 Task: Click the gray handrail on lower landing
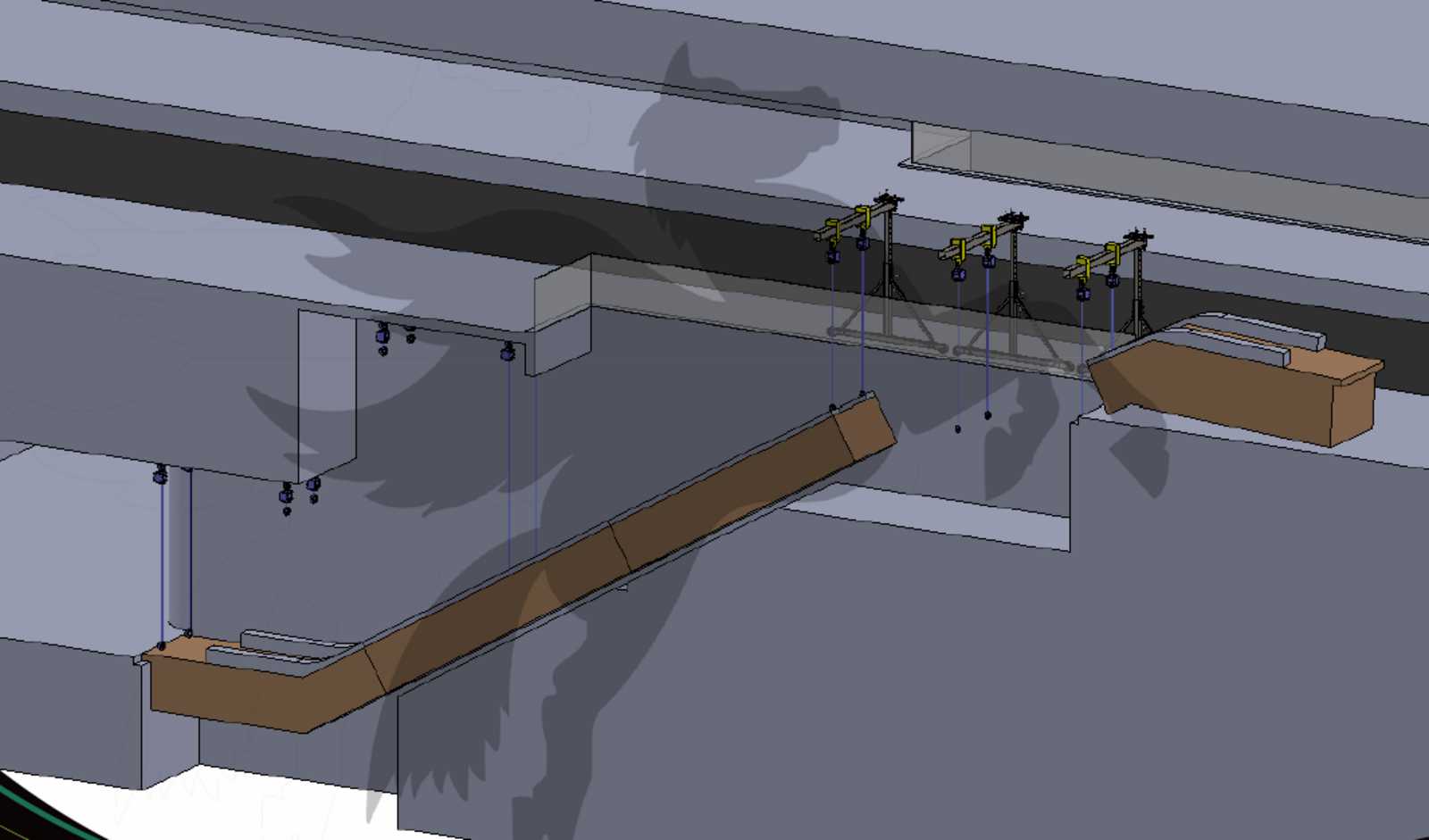[x=286, y=646]
